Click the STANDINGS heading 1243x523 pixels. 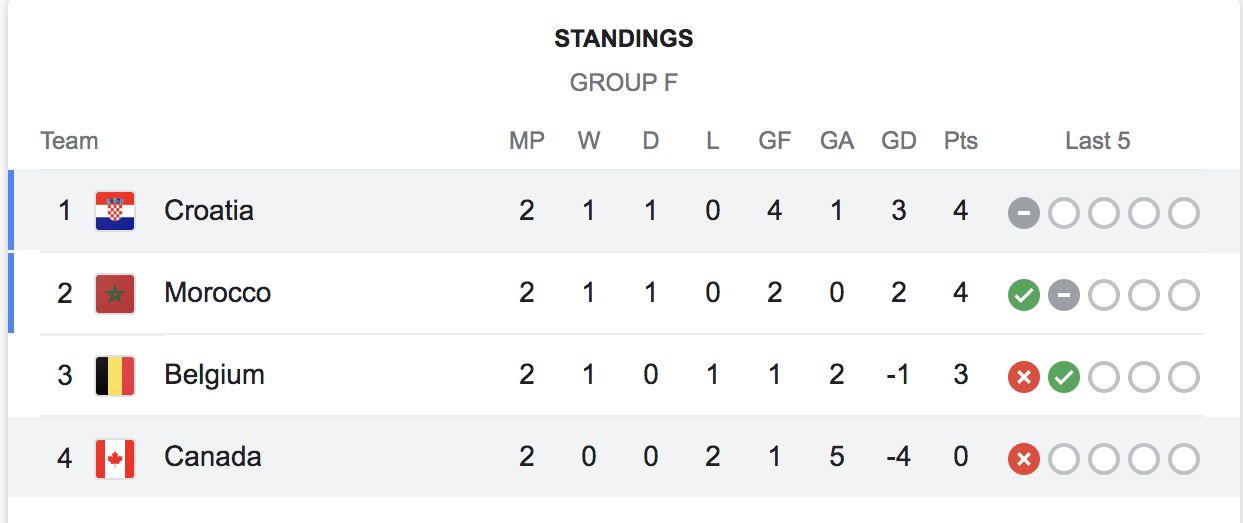(x=623, y=39)
